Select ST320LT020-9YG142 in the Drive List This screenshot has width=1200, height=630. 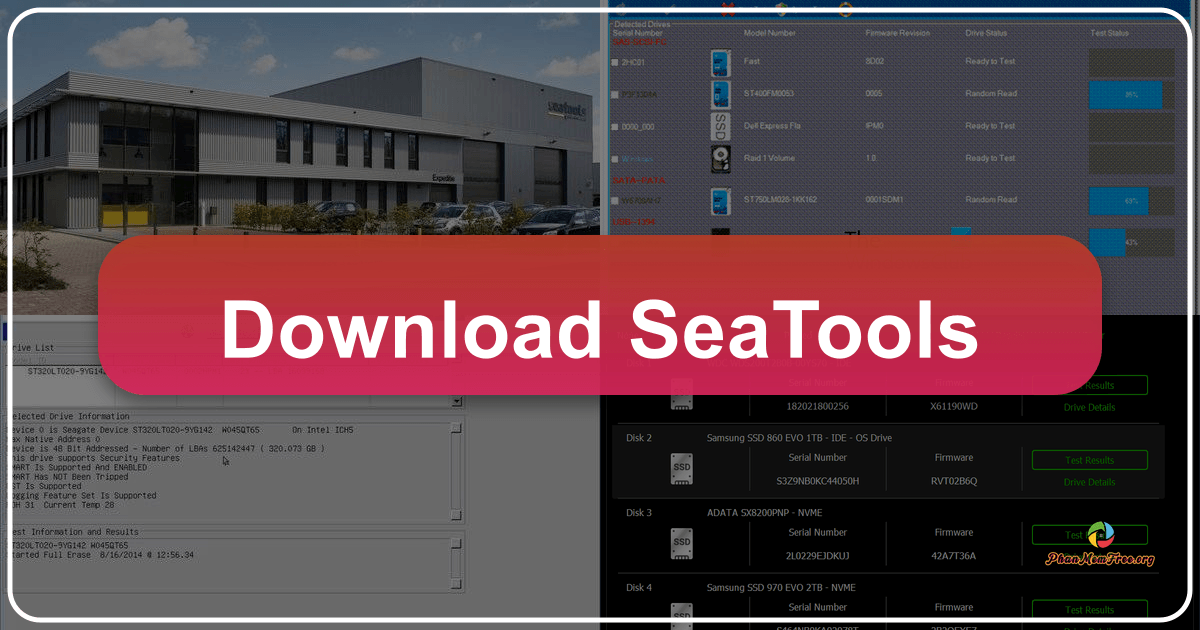[65, 369]
